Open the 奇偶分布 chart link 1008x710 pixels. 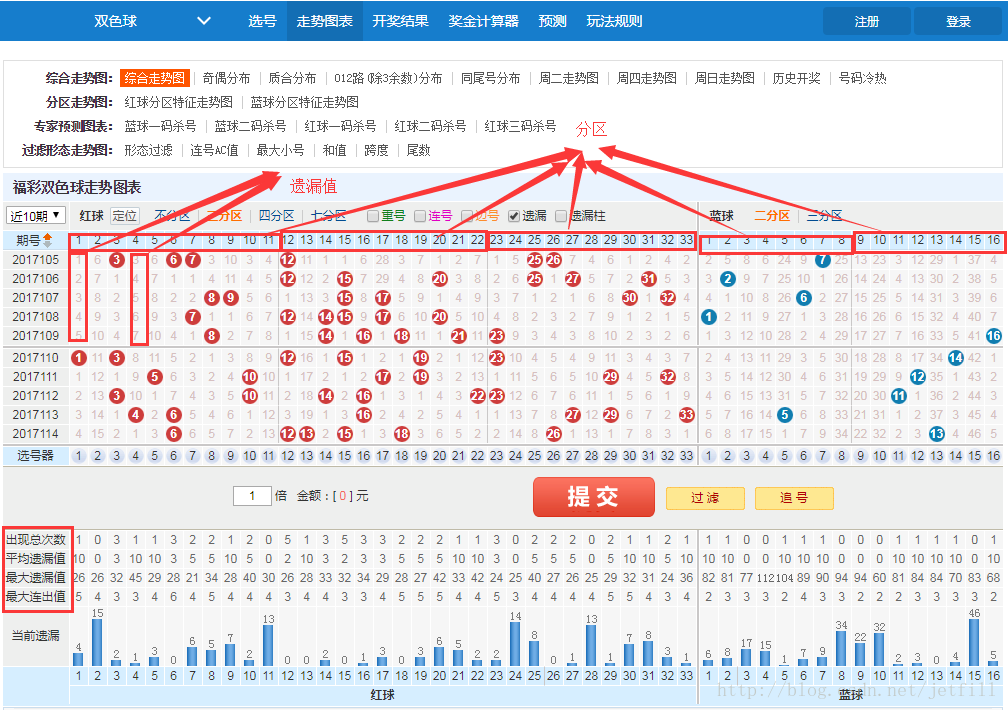click(226, 78)
